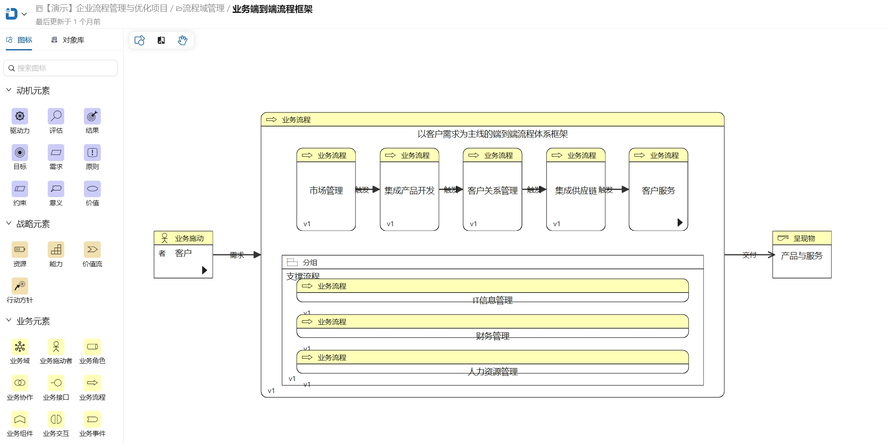Viewport: 889px width, 443px height.
Task: Click the share/export toolbar icon
Action: pyautogui.click(x=140, y=41)
